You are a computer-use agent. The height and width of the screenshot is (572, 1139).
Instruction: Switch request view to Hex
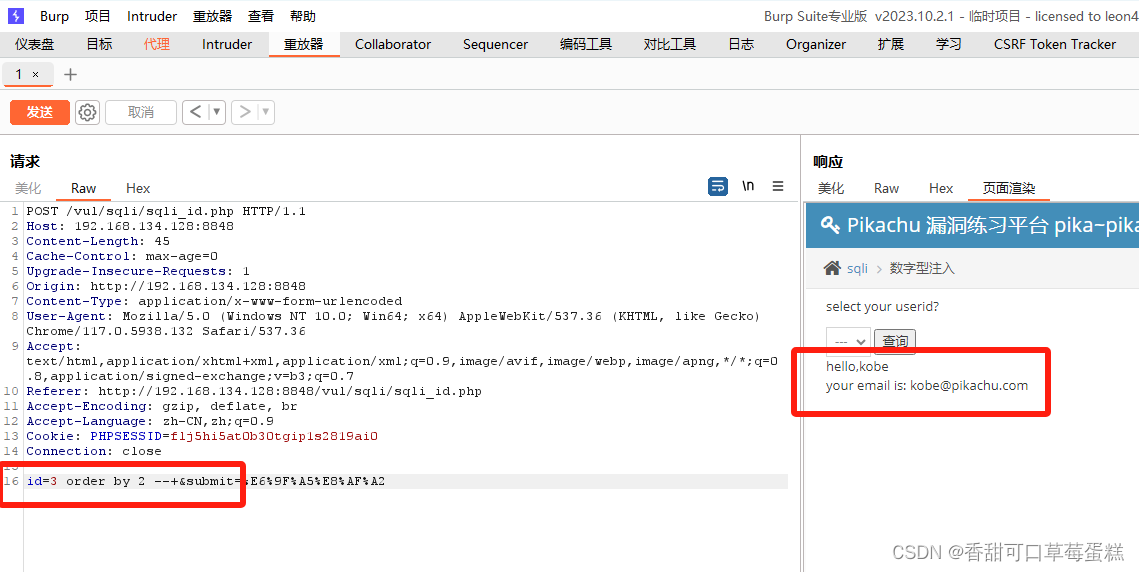[138, 188]
